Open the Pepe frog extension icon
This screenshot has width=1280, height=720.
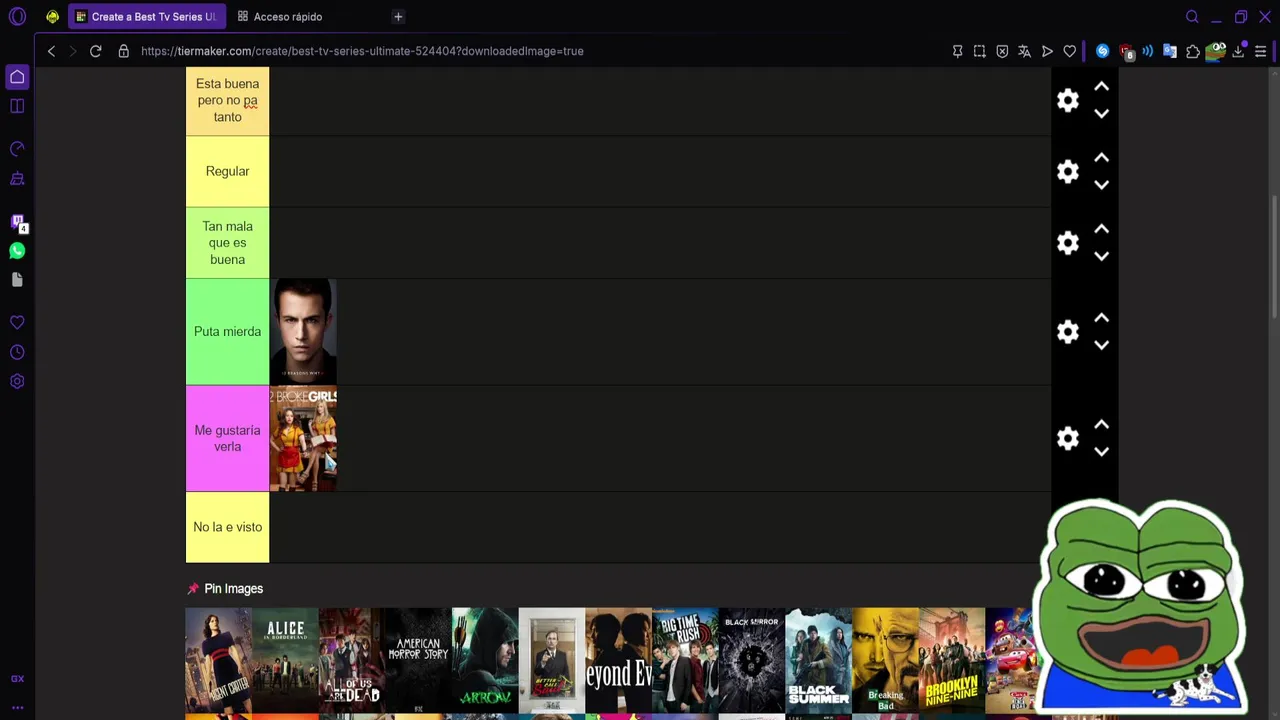point(1216,51)
